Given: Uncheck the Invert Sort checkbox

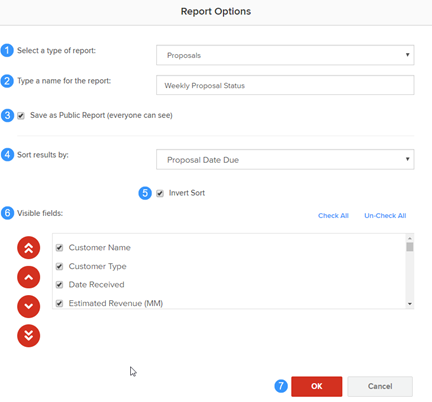Looking at the screenshot, I should pyautogui.click(x=160, y=193).
